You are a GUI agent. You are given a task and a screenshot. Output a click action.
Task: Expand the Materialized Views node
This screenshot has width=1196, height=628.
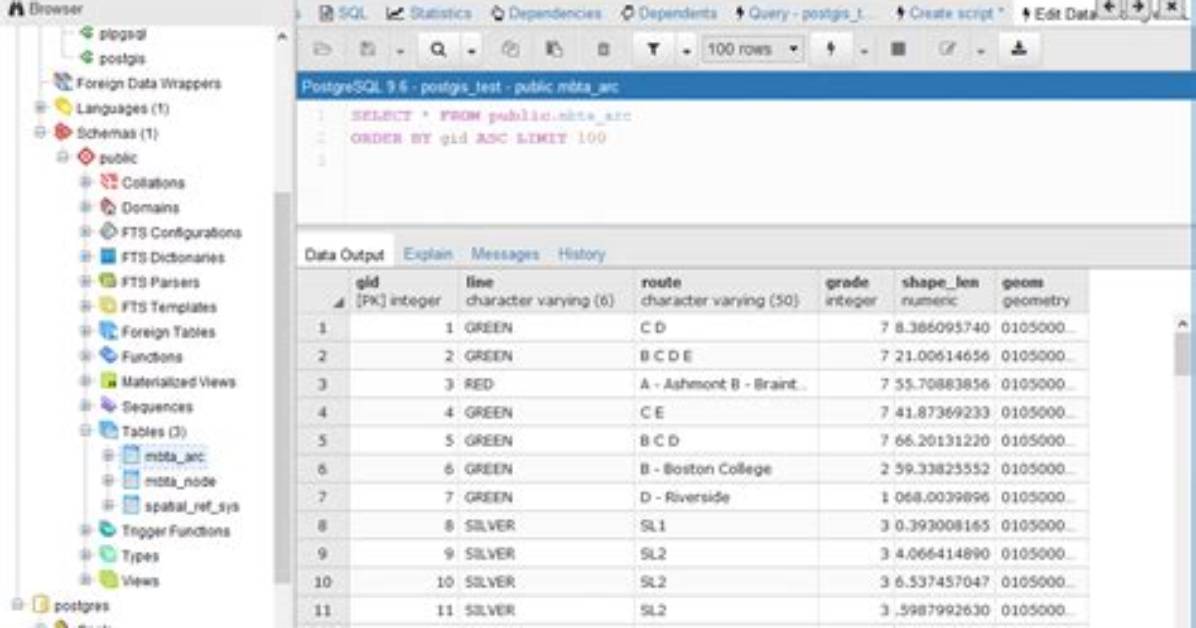pyautogui.click(x=86, y=381)
